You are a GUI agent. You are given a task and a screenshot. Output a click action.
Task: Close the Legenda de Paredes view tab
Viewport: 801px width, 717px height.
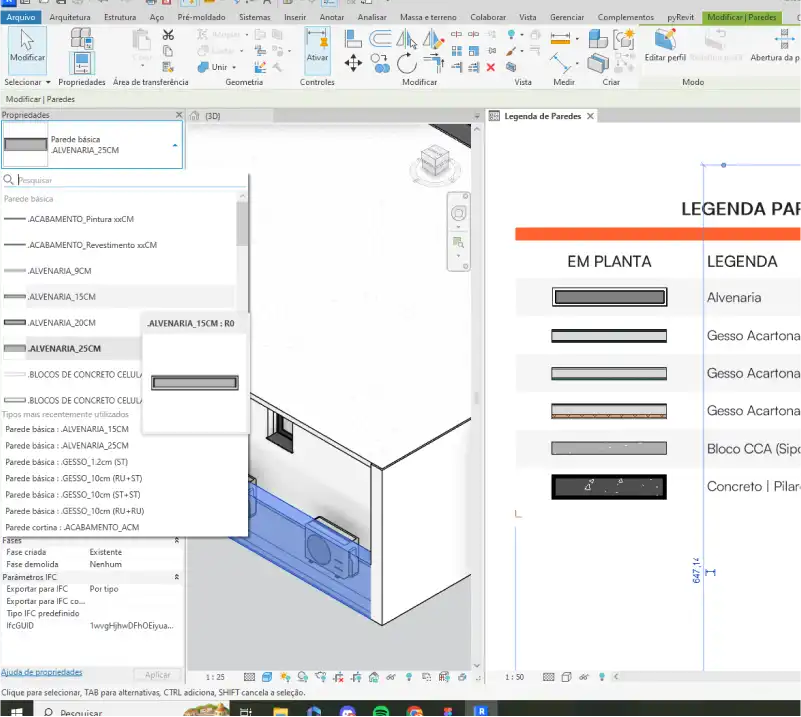(x=591, y=116)
